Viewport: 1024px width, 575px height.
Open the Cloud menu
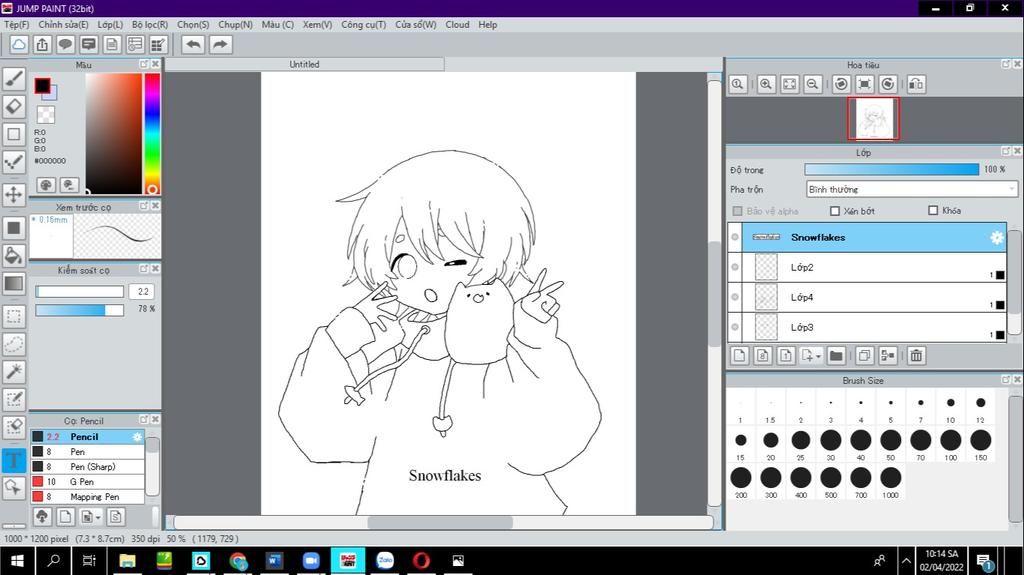[457, 24]
